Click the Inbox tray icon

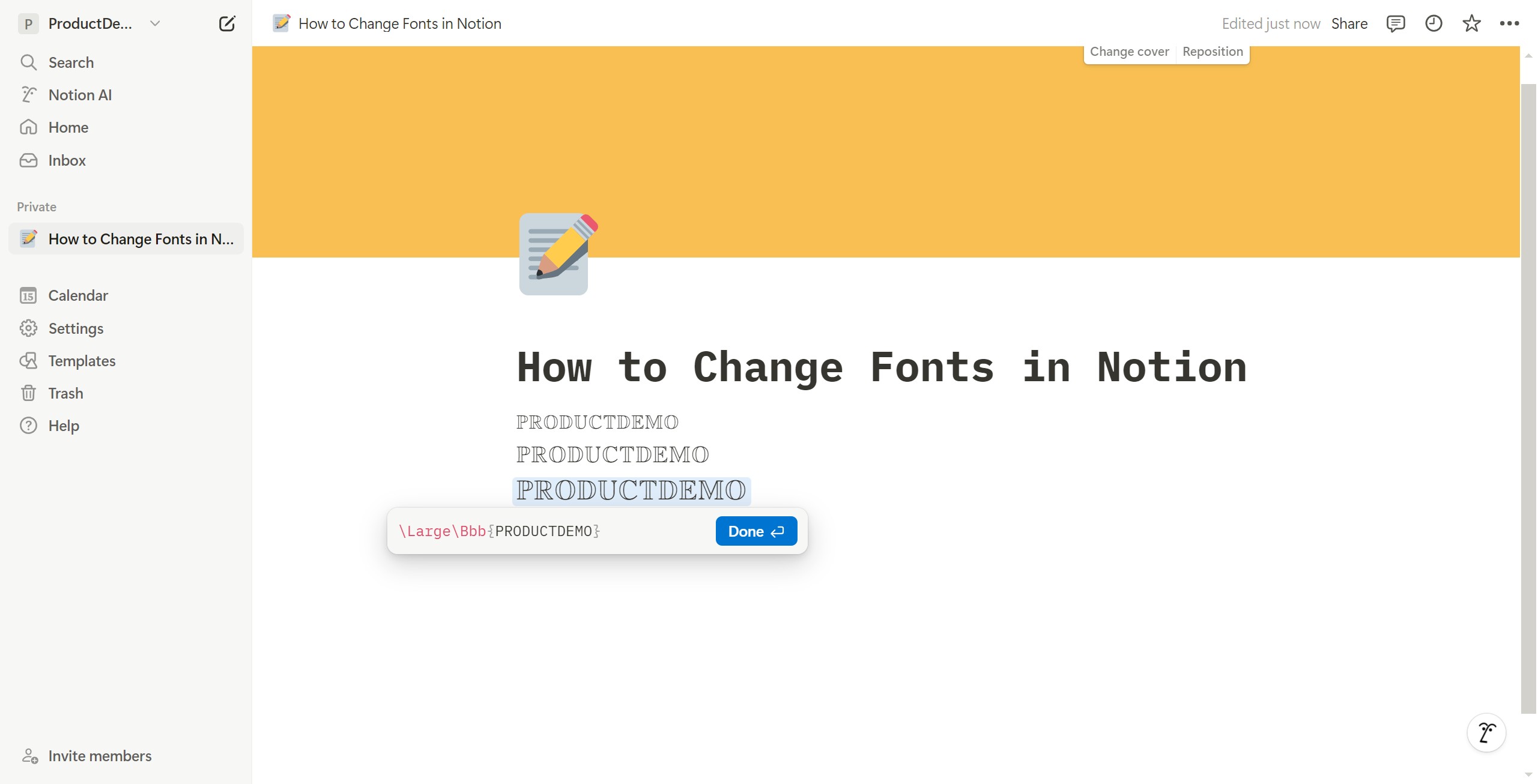click(x=28, y=160)
